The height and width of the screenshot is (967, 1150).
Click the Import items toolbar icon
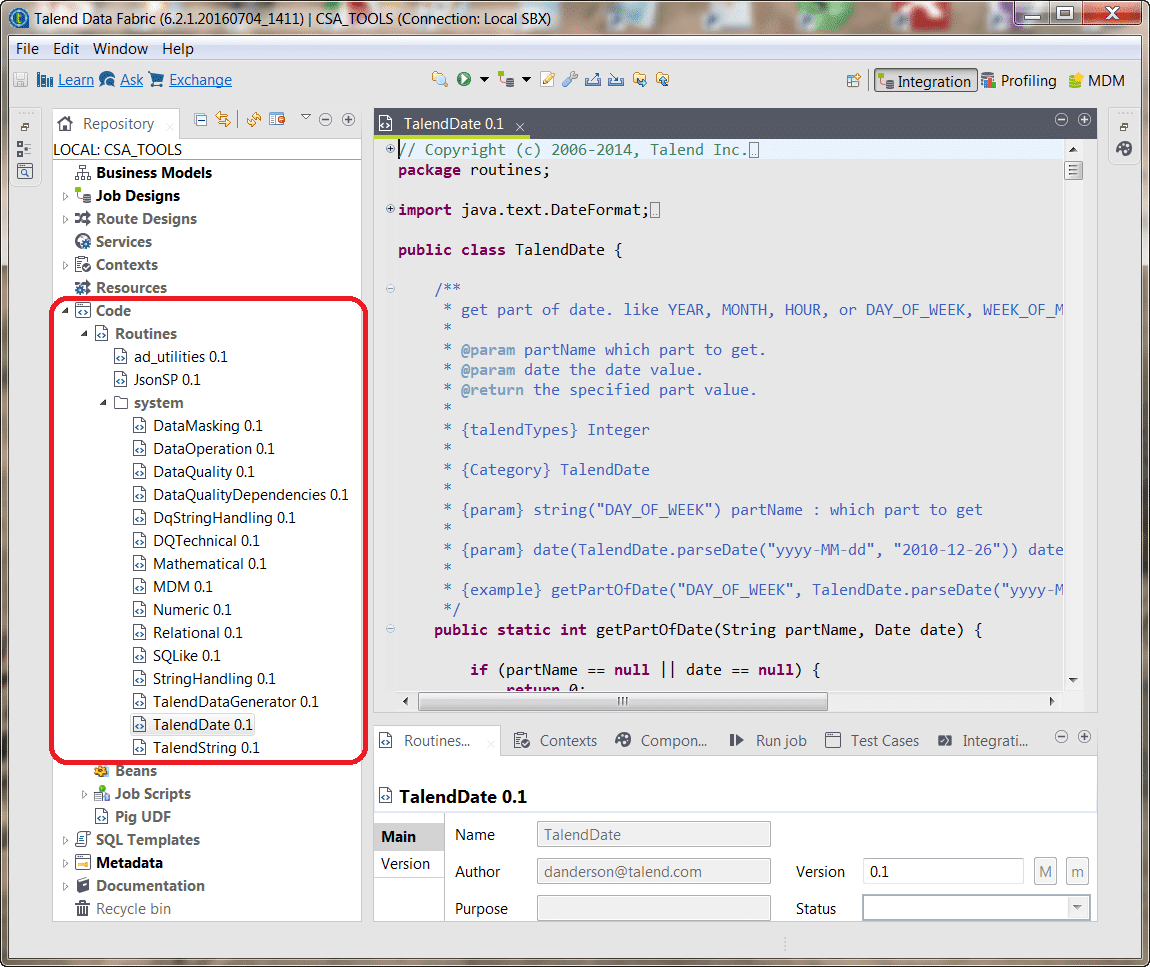tap(615, 78)
